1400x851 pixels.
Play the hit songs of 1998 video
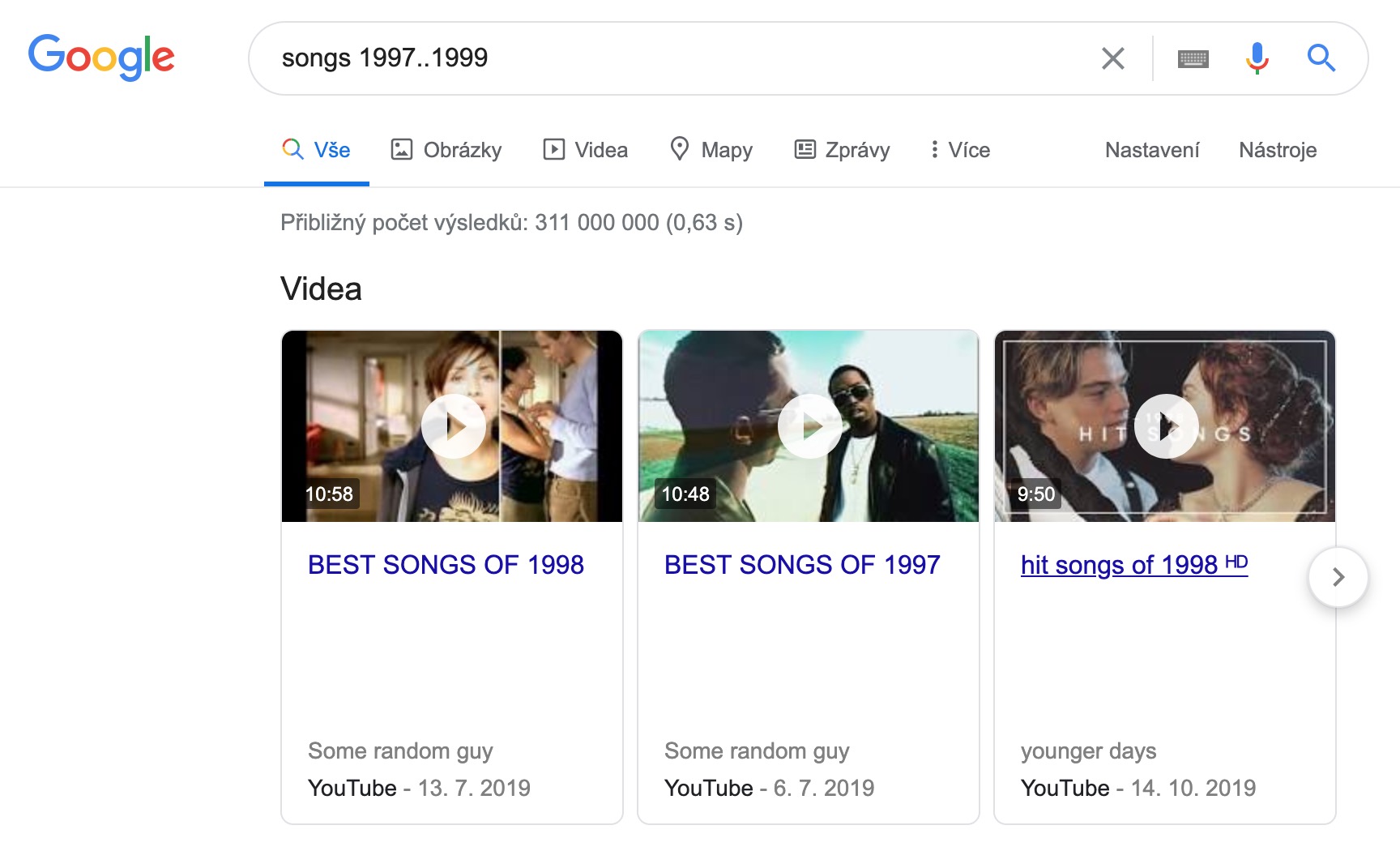[x=1166, y=426]
